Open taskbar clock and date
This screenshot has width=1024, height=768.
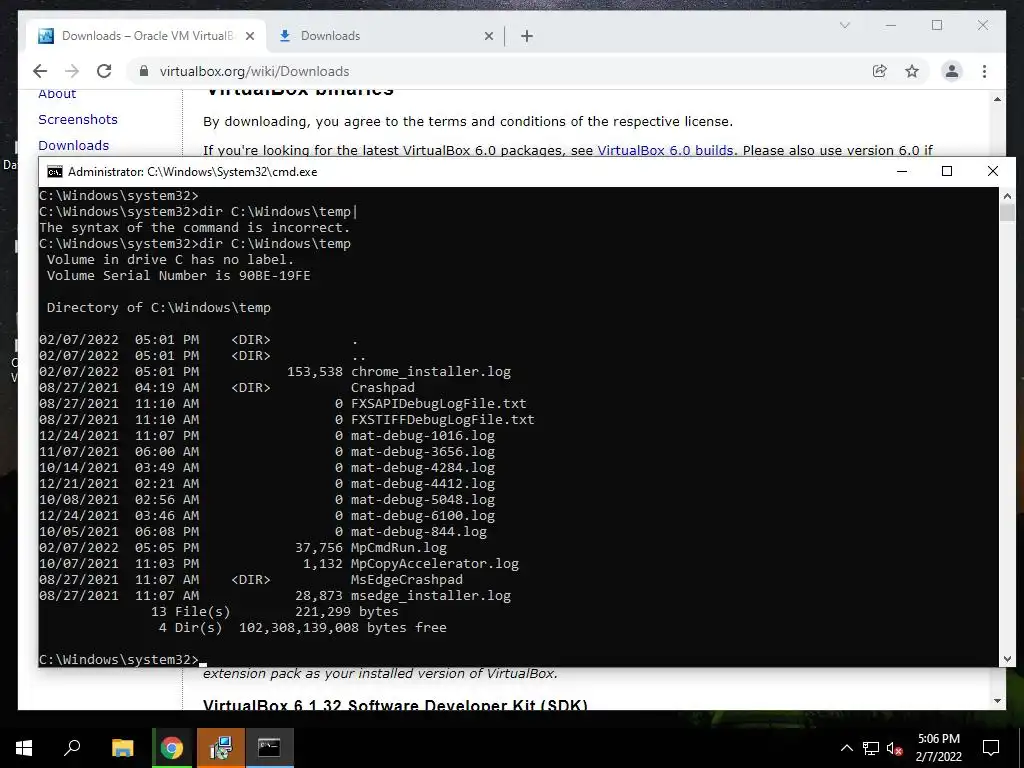click(938, 748)
